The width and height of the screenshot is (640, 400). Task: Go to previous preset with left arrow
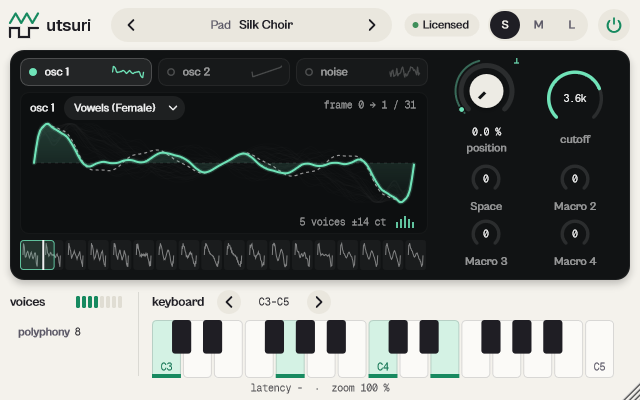(131, 25)
